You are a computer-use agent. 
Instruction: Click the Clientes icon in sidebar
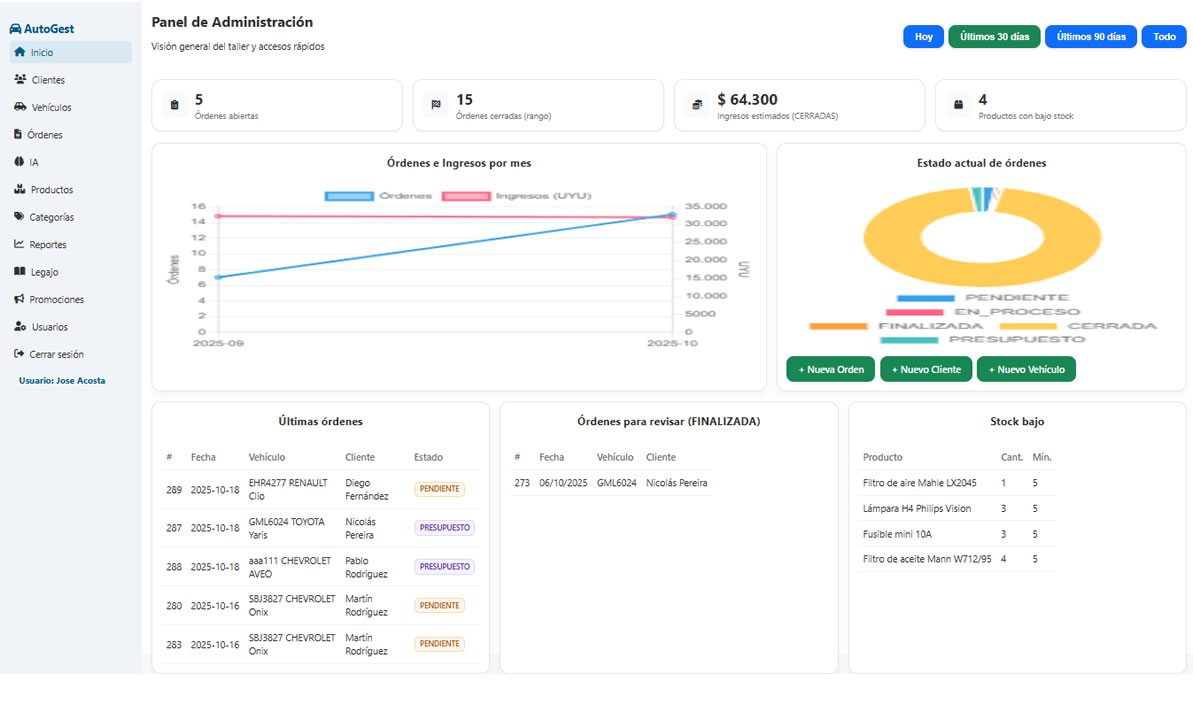[20, 79]
